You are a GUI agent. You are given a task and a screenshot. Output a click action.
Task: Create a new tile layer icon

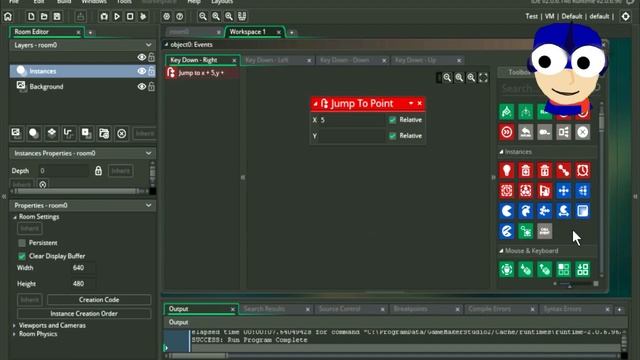point(52,133)
